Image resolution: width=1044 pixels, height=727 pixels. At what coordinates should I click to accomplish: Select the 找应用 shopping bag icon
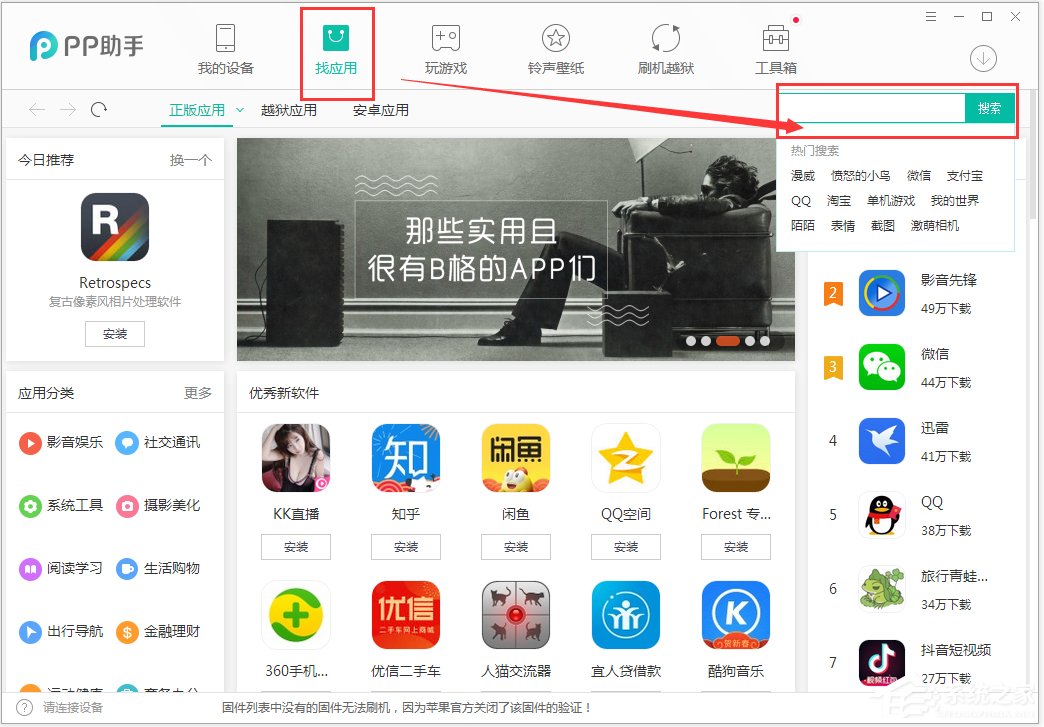pos(336,38)
